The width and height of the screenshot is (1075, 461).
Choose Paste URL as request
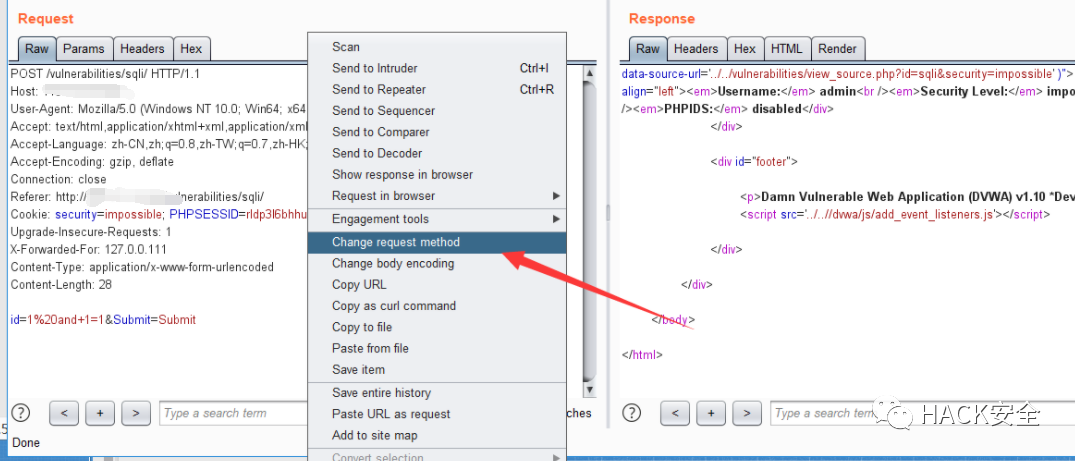[437, 414]
